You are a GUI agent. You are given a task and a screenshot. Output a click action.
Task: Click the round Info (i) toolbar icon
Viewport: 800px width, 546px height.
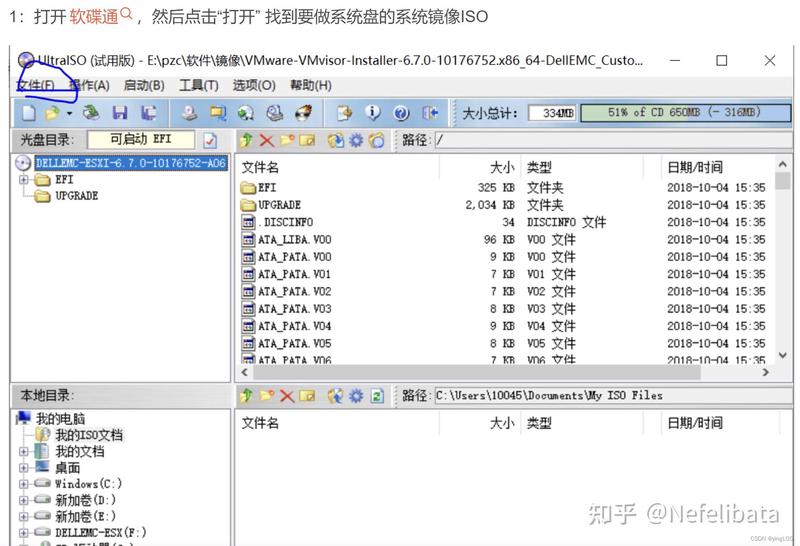click(x=373, y=113)
